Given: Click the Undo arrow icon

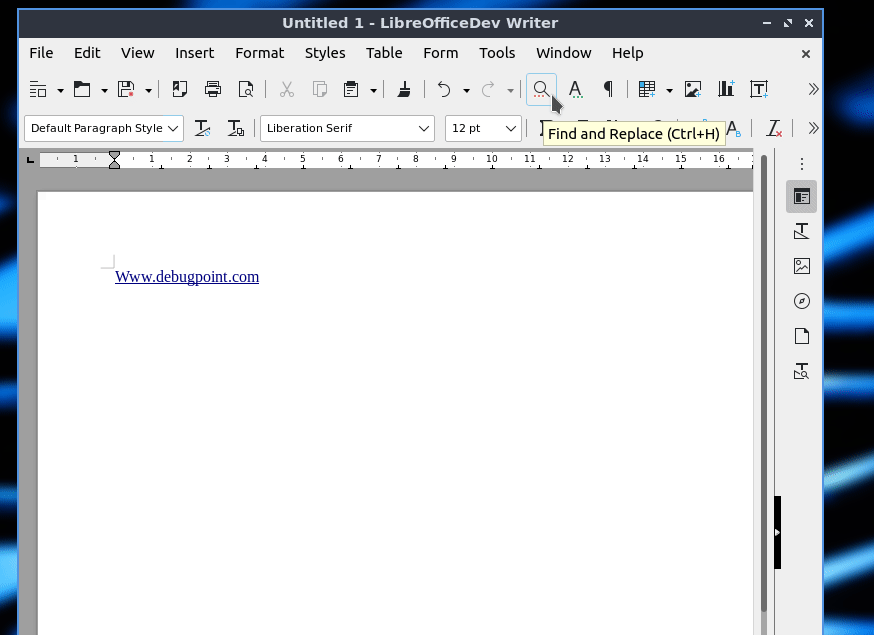Looking at the screenshot, I should click(x=444, y=89).
